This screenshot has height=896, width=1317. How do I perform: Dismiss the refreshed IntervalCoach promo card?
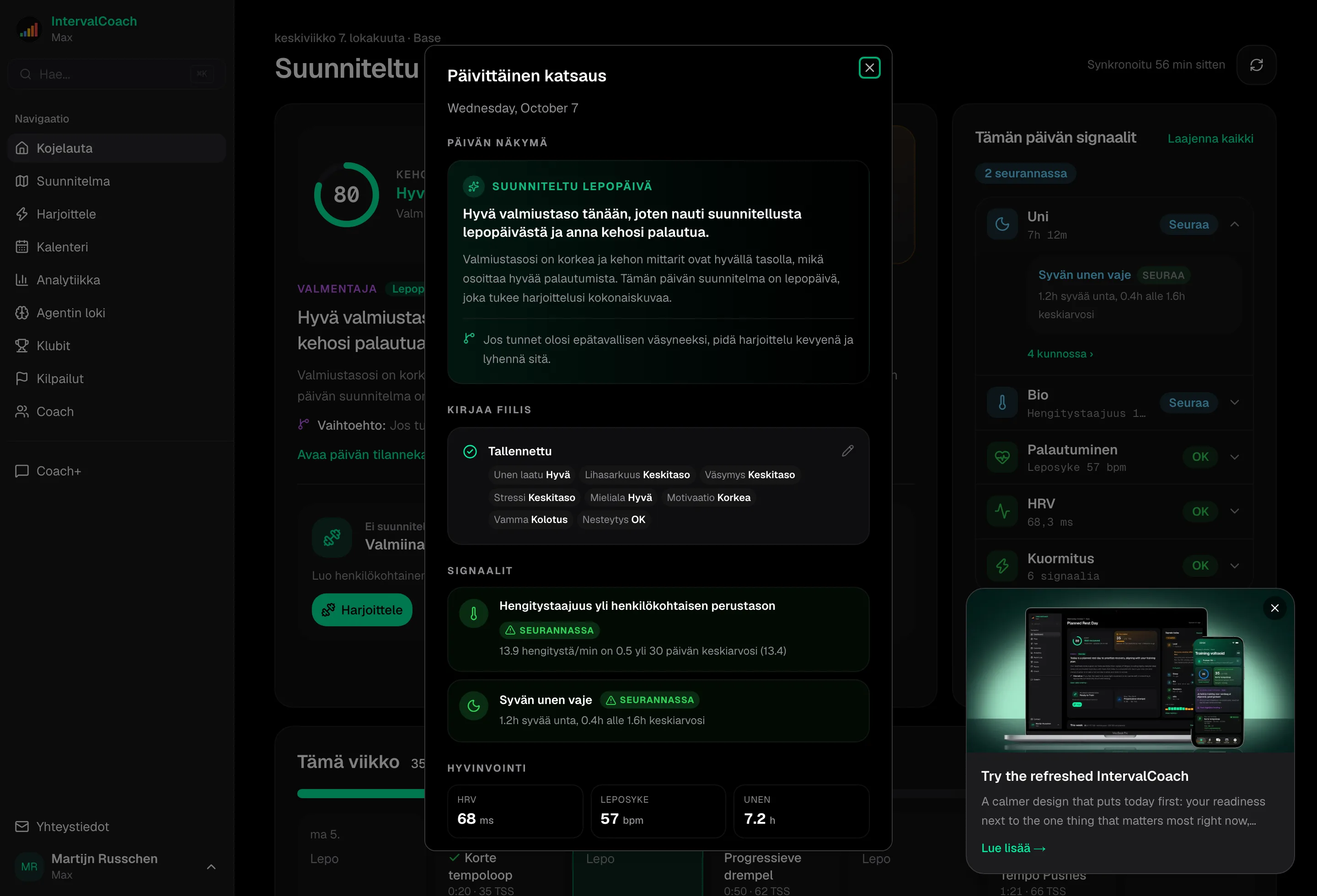click(x=1274, y=608)
